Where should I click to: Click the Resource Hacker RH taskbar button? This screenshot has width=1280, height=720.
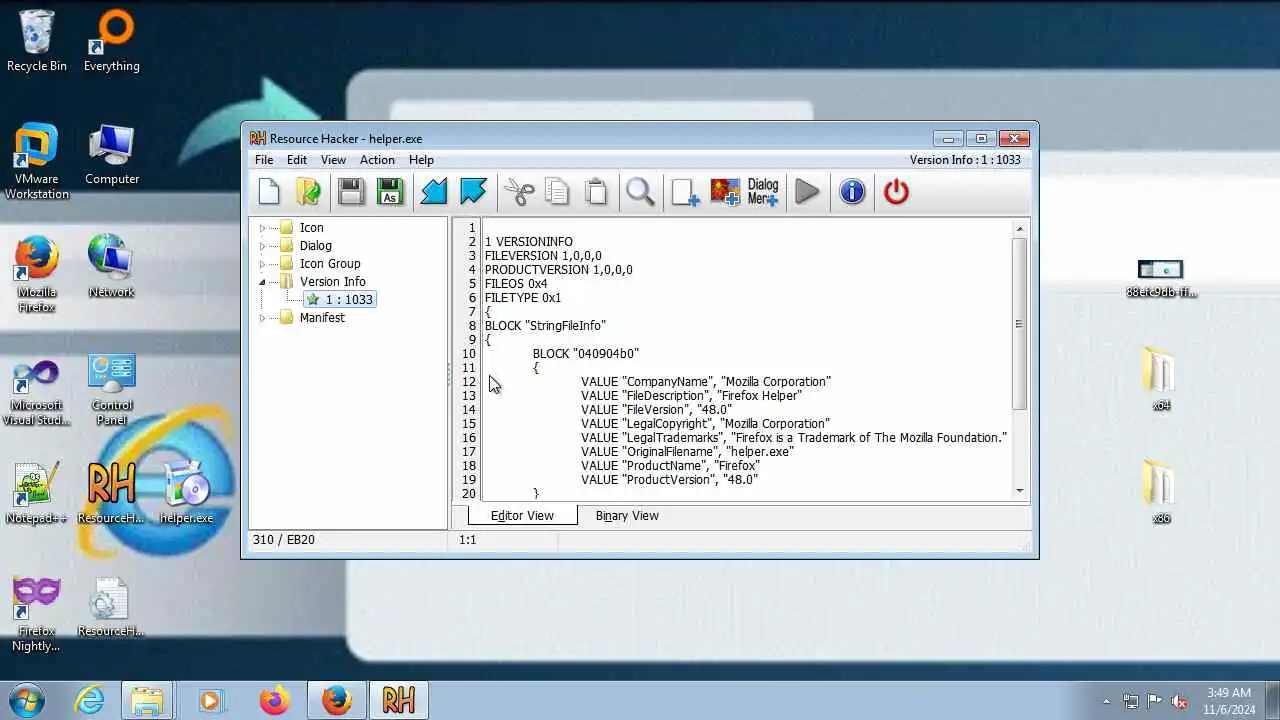click(x=398, y=701)
